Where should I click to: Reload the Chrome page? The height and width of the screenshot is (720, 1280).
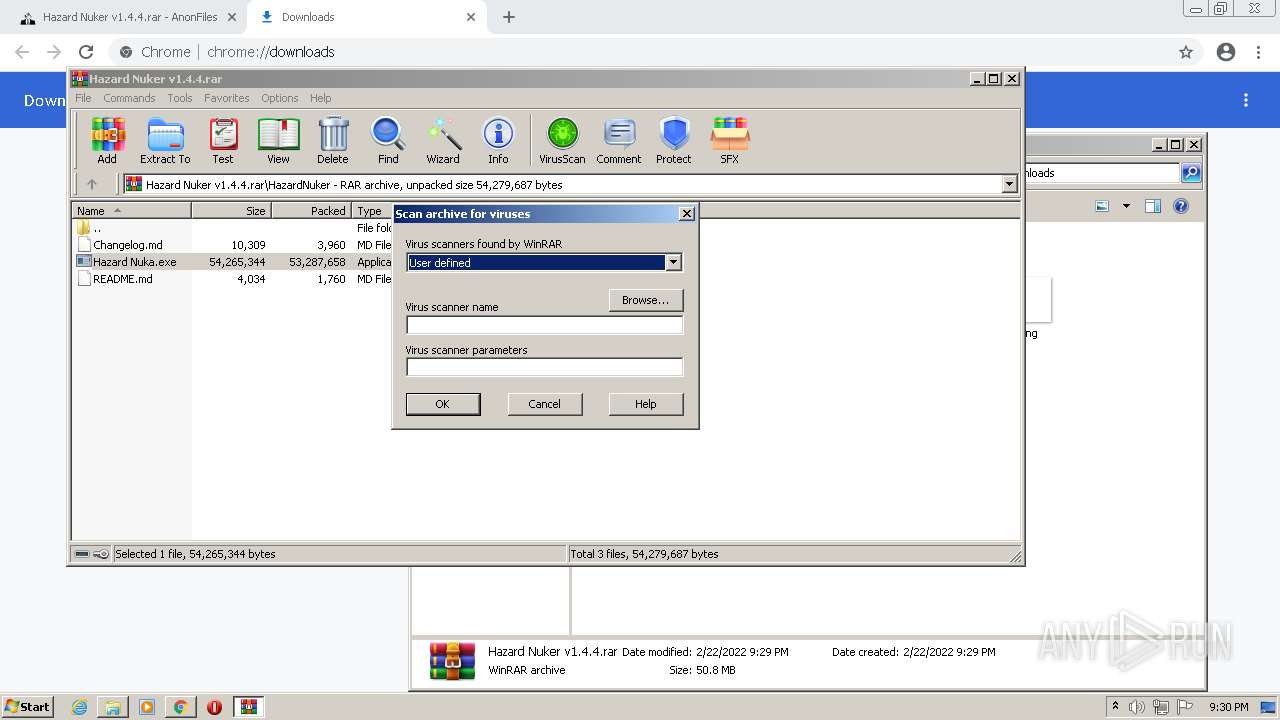tap(86, 52)
